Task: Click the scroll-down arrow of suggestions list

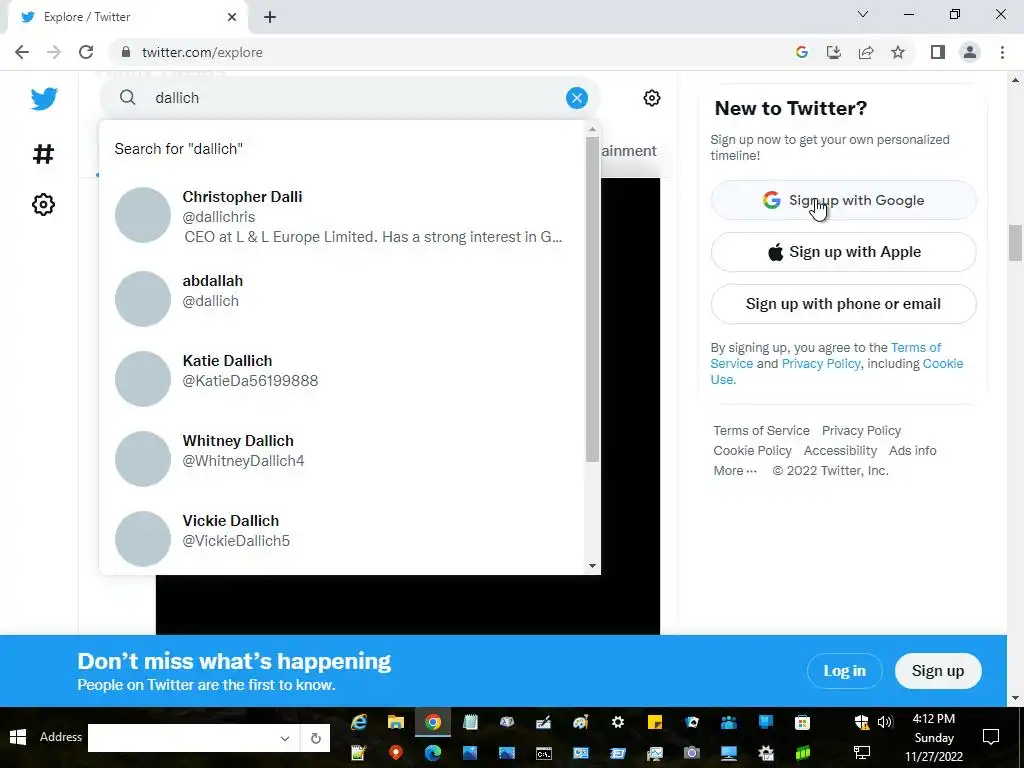Action: pos(592,566)
